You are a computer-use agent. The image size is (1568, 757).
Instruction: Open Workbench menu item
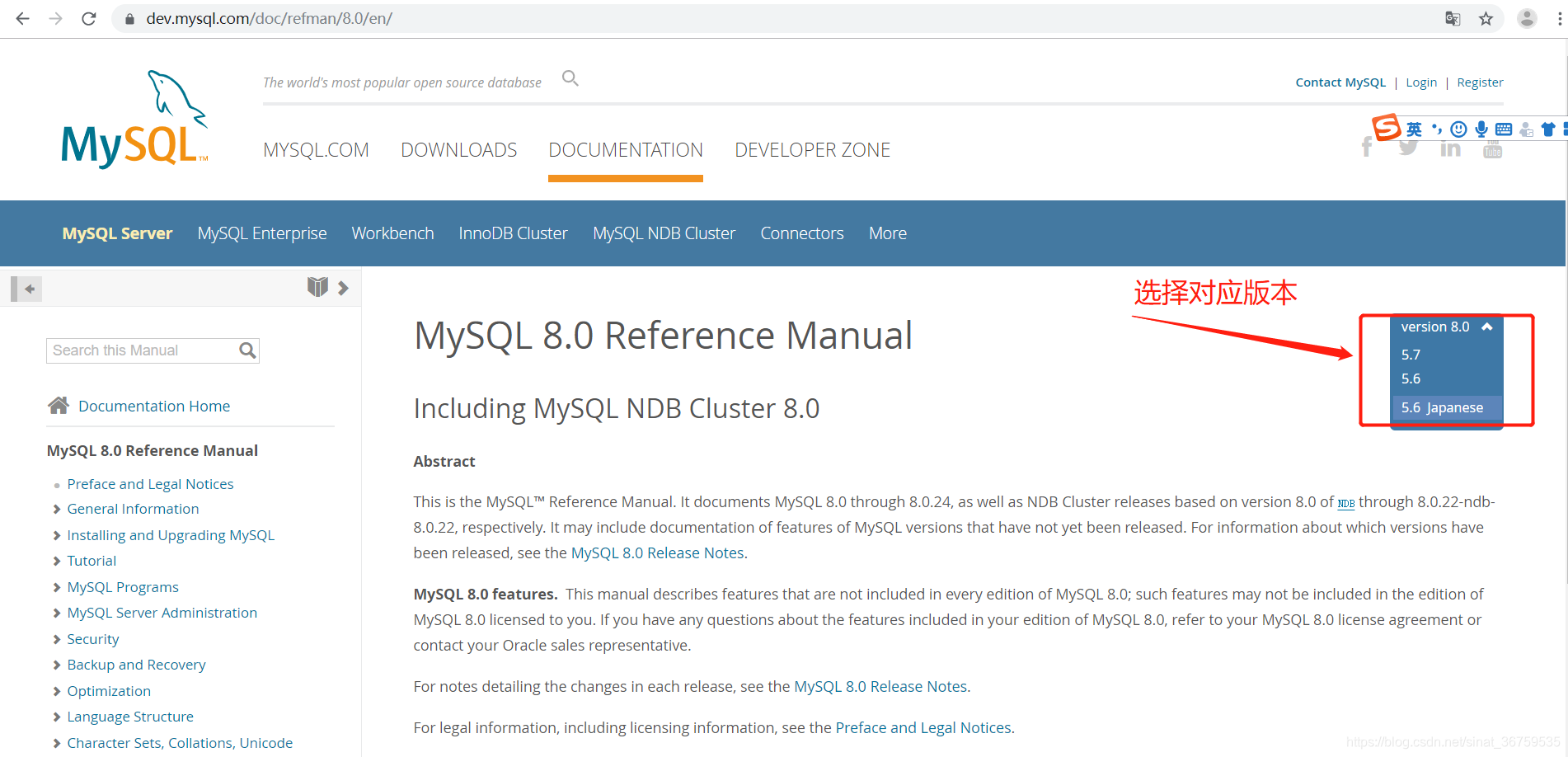(392, 233)
